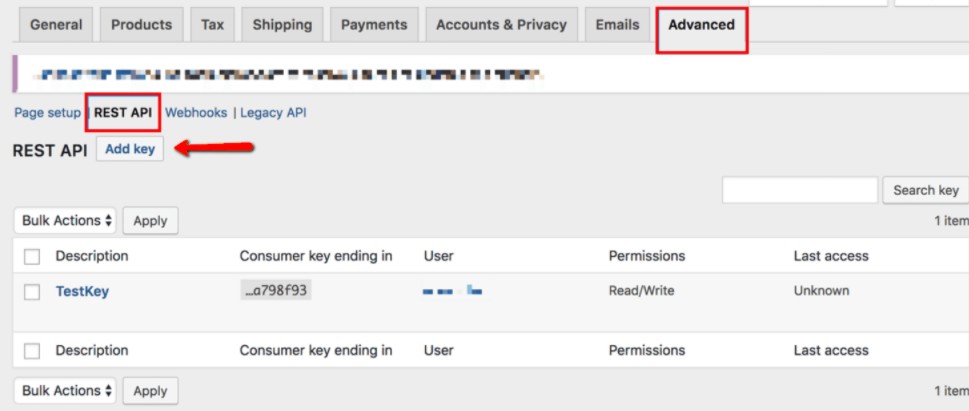Focus the key search input field
The height and width of the screenshot is (411, 969).
pos(800,190)
